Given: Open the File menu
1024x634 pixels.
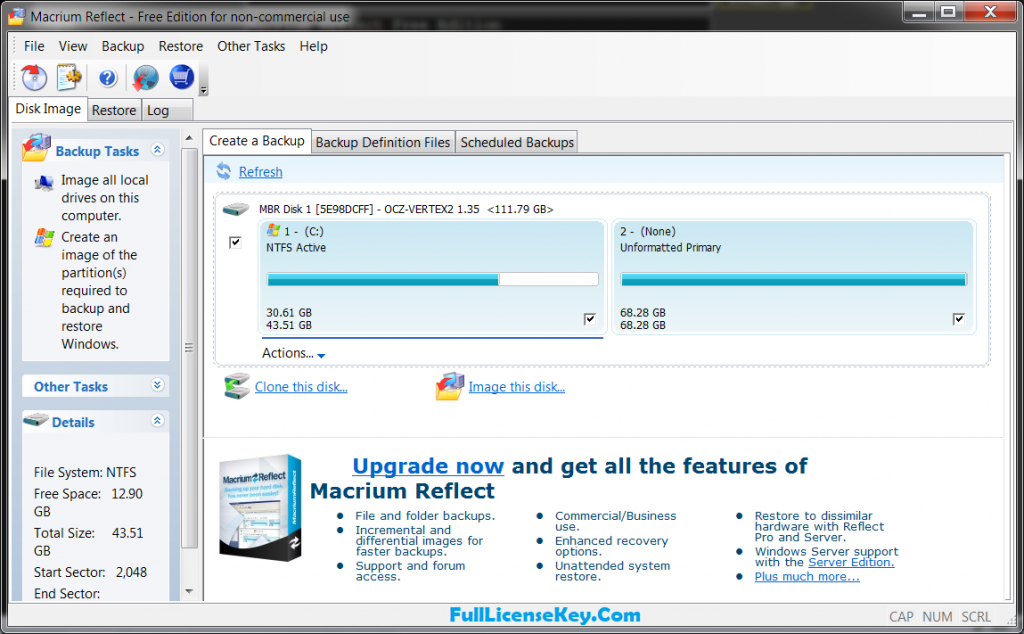Looking at the screenshot, I should 34,46.
